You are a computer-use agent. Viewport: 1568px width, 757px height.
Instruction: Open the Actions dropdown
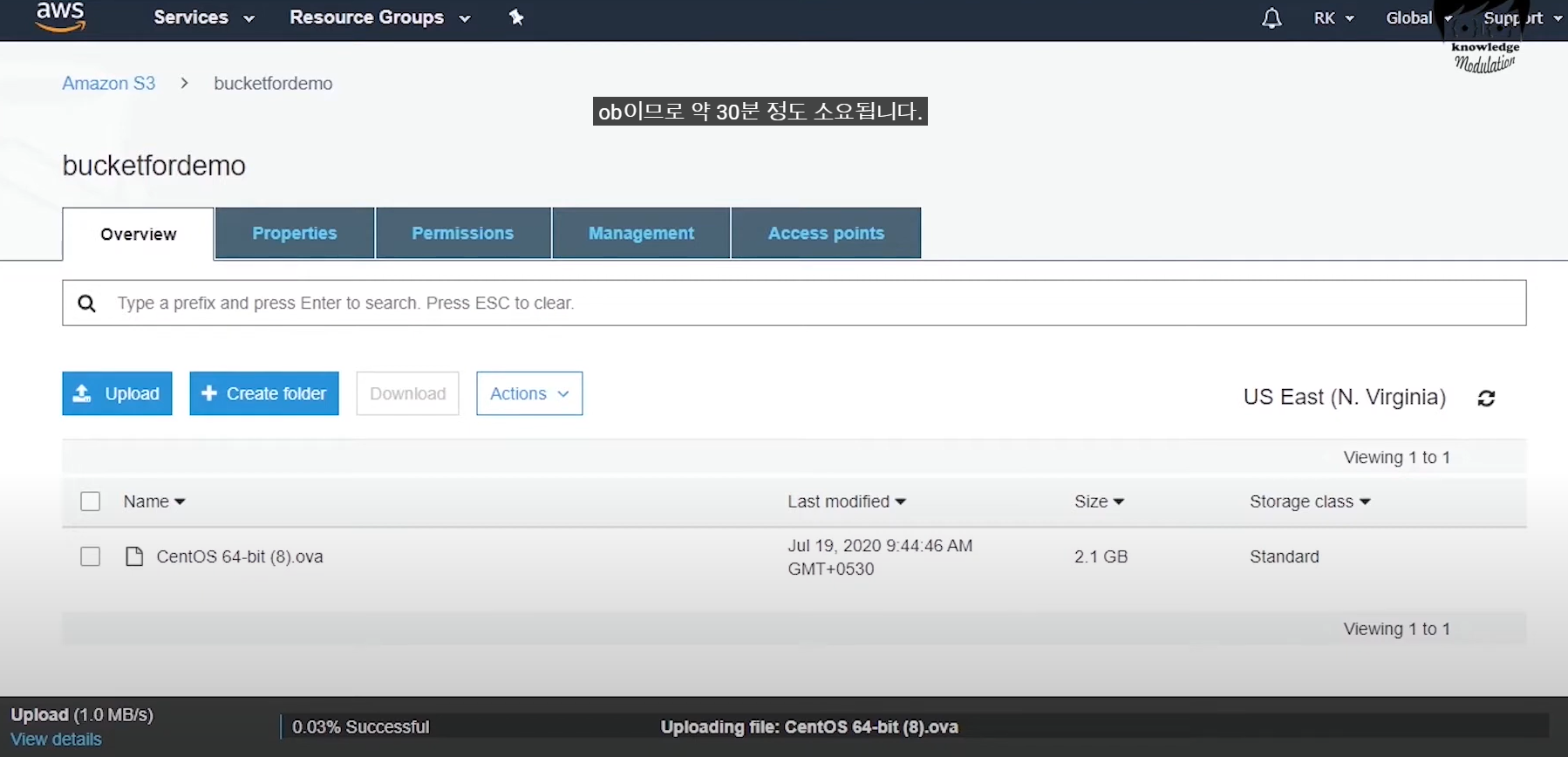click(x=529, y=393)
